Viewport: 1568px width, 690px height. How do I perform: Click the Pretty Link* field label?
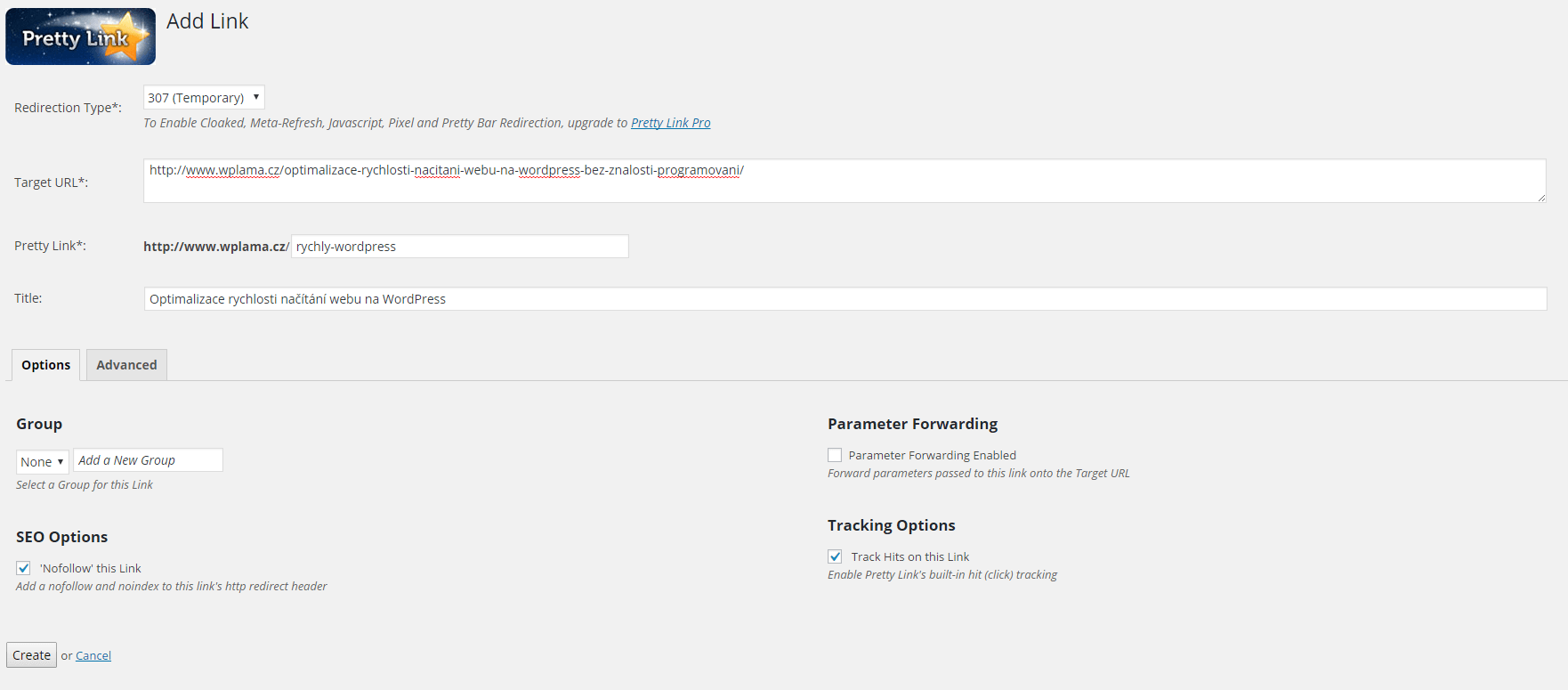click(50, 246)
